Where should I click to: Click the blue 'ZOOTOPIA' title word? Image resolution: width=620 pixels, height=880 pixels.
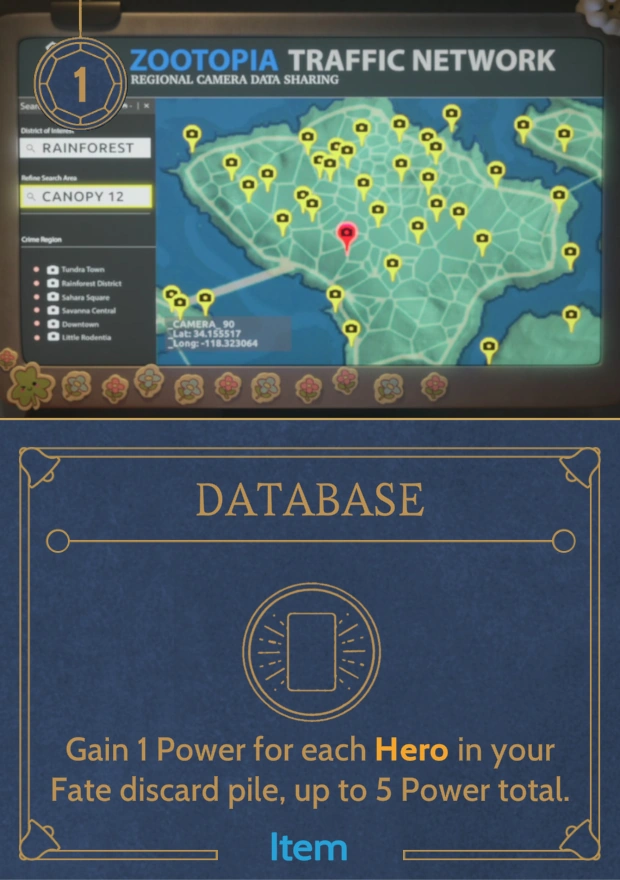[x=204, y=61]
